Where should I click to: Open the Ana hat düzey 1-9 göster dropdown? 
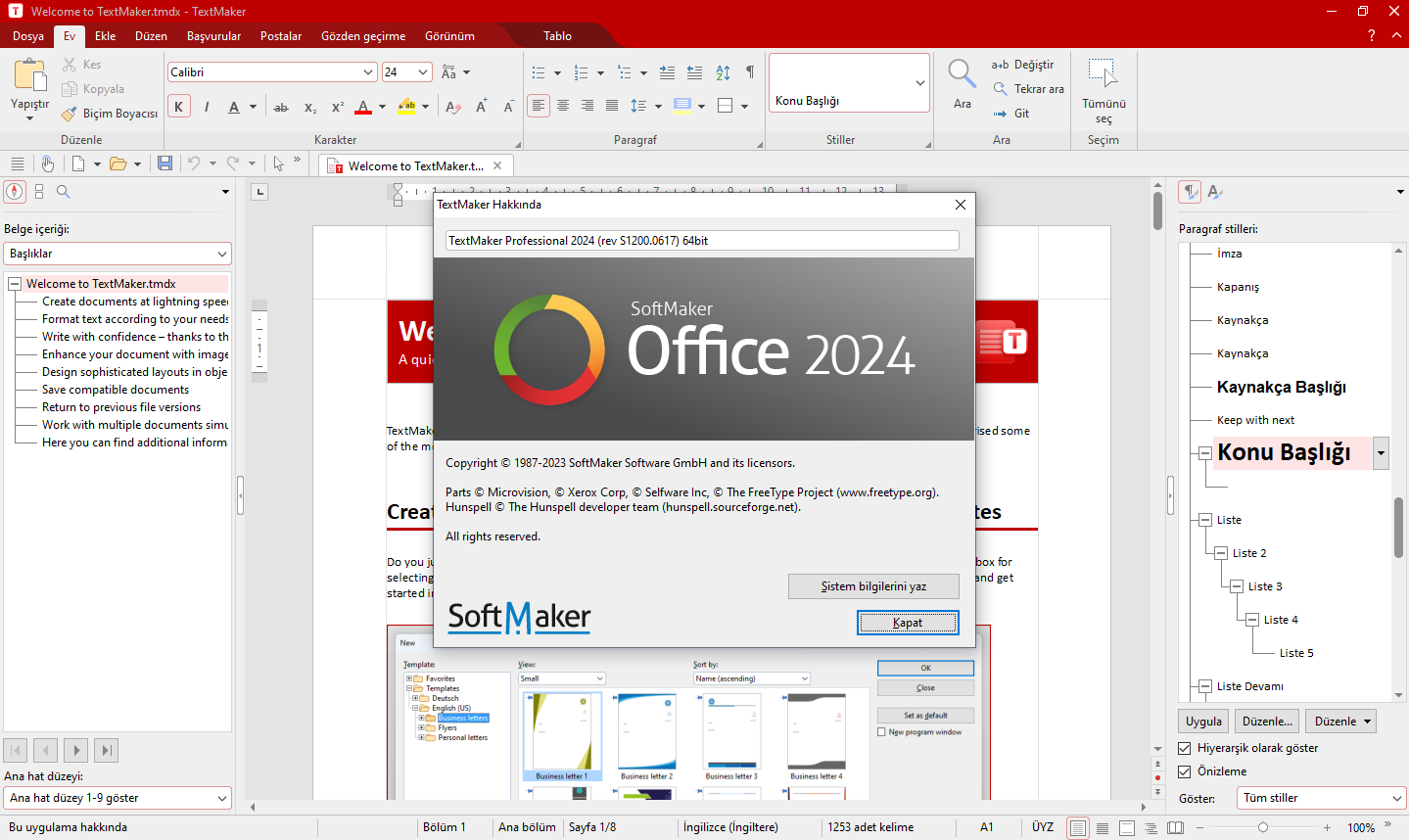[x=117, y=798]
